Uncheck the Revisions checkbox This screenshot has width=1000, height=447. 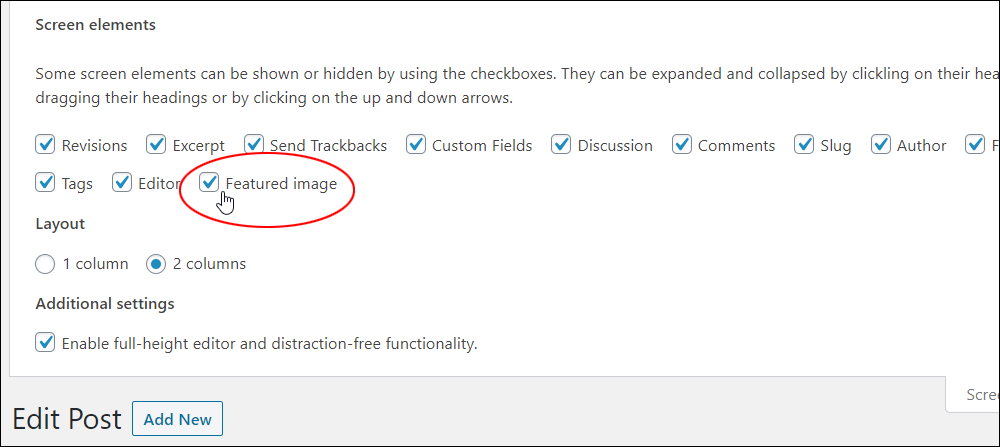[x=45, y=145]
